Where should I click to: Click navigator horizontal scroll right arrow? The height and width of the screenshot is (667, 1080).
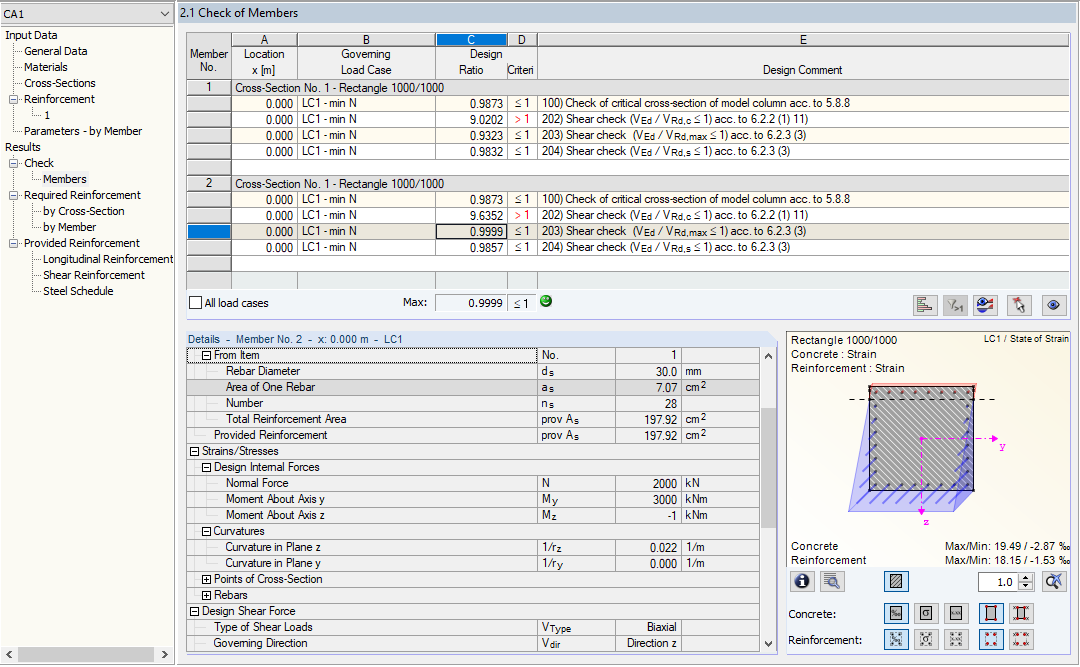[x=165, y=654]
